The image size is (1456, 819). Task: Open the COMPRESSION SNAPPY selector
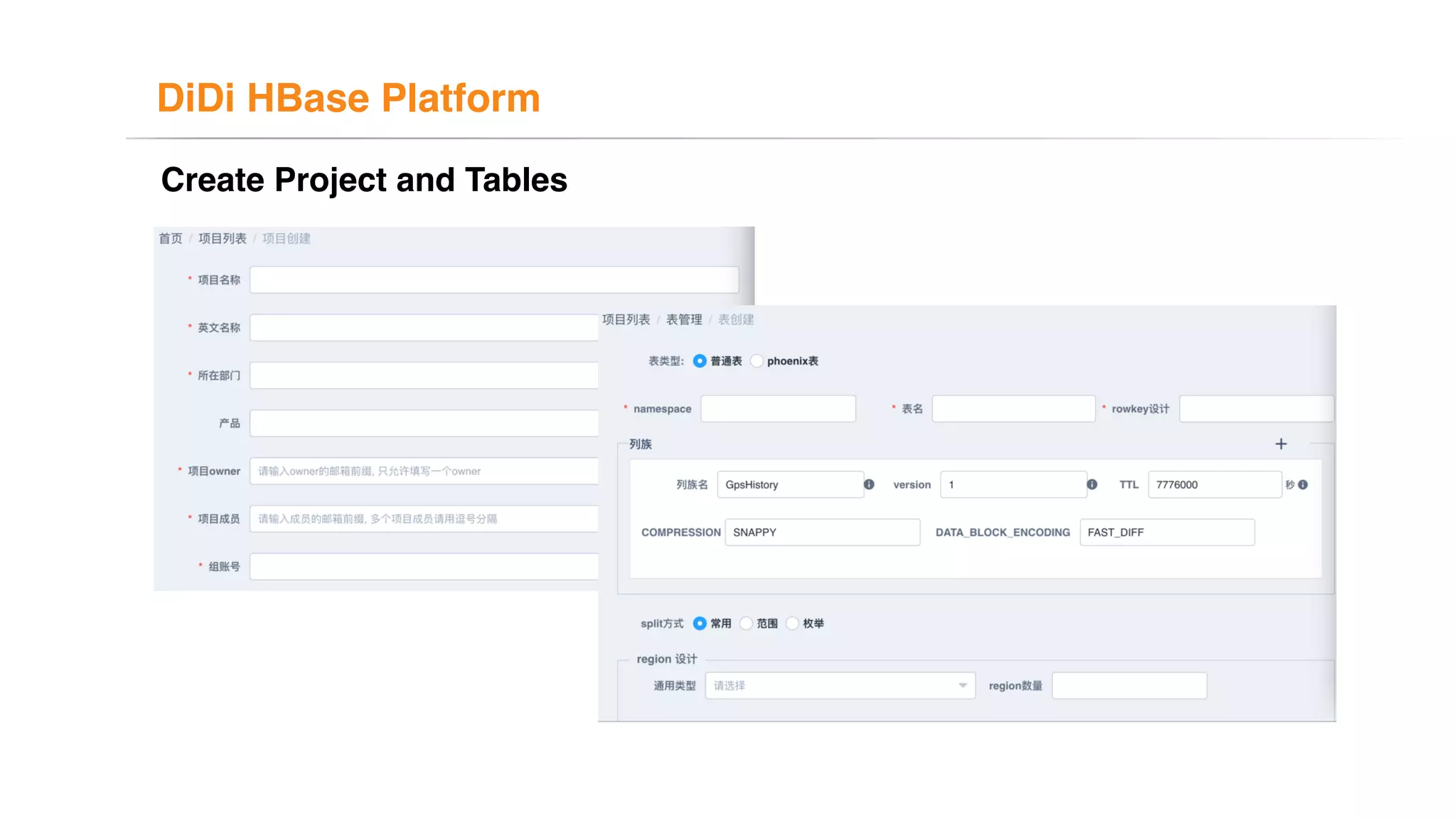coord(822,532)
